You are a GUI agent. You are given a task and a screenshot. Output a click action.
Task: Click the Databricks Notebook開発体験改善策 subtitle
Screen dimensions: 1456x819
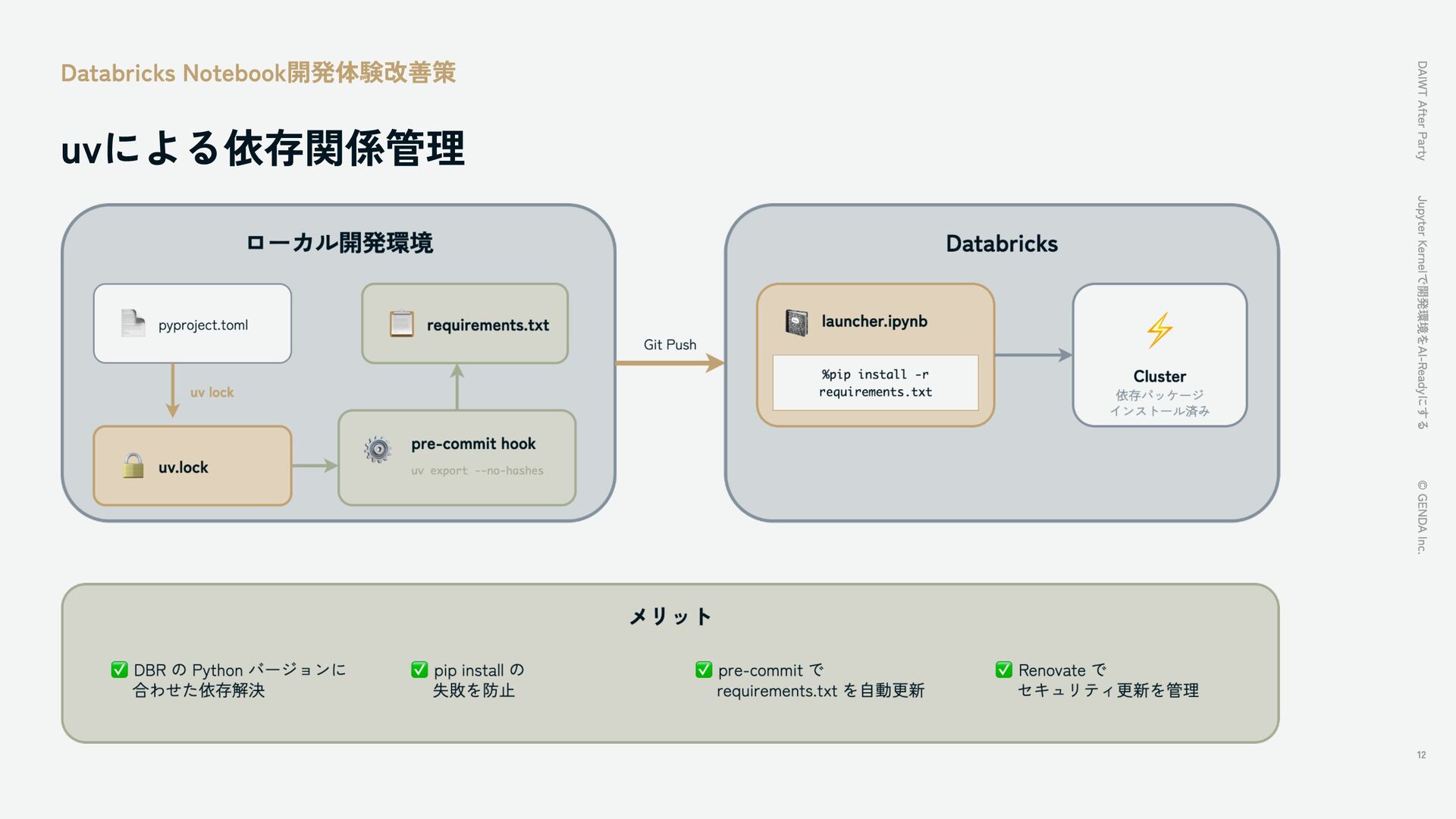(x=258, y=73)
